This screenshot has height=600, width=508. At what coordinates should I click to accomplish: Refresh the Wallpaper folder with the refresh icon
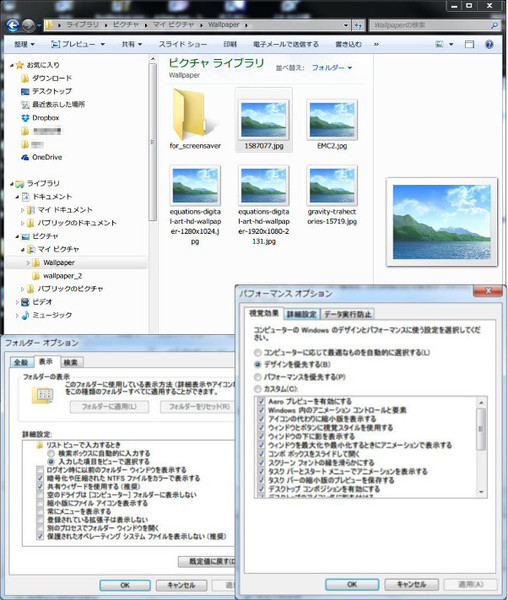click(358, 25)
